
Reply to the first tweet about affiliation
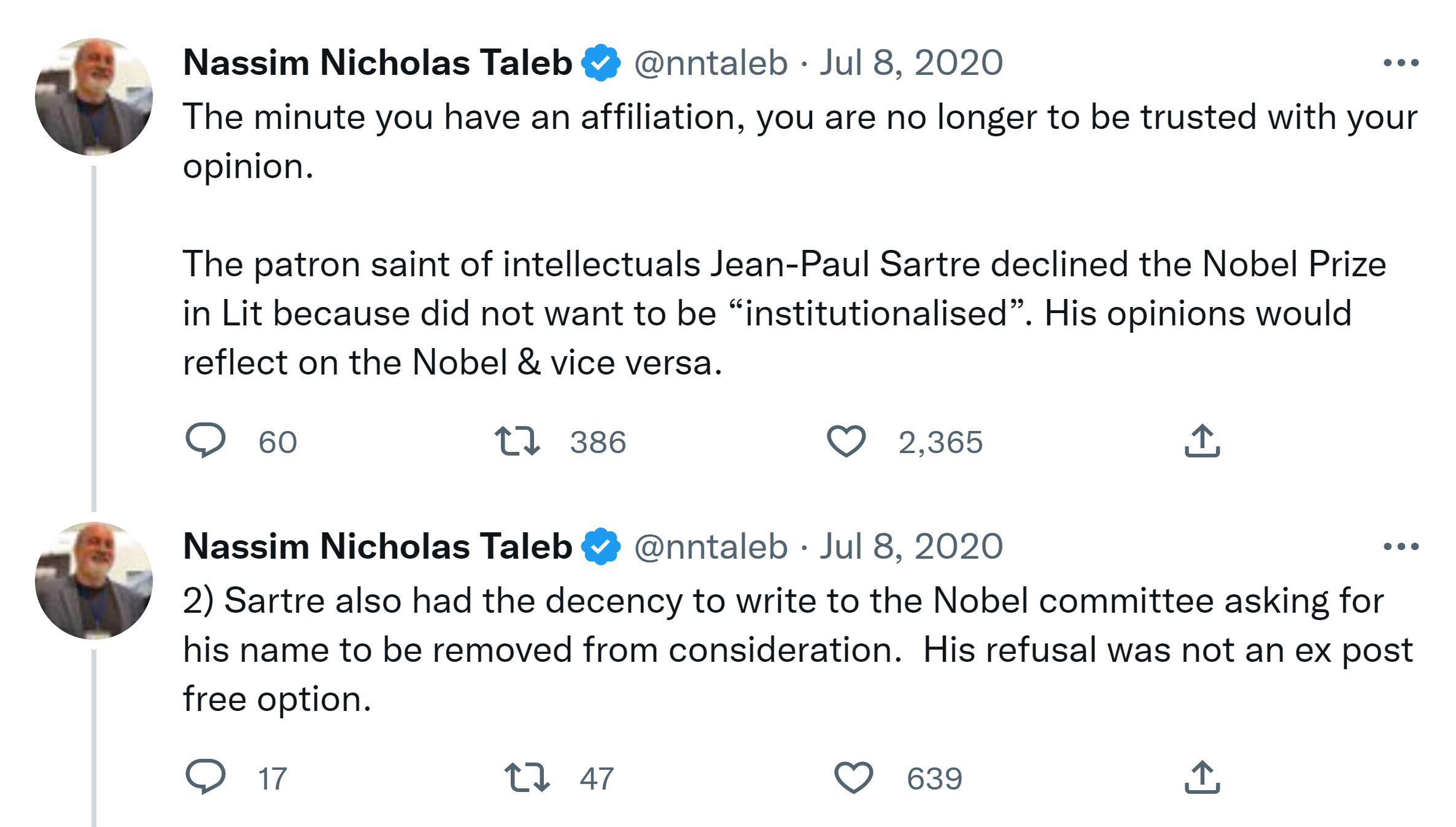tap(206, 441)
